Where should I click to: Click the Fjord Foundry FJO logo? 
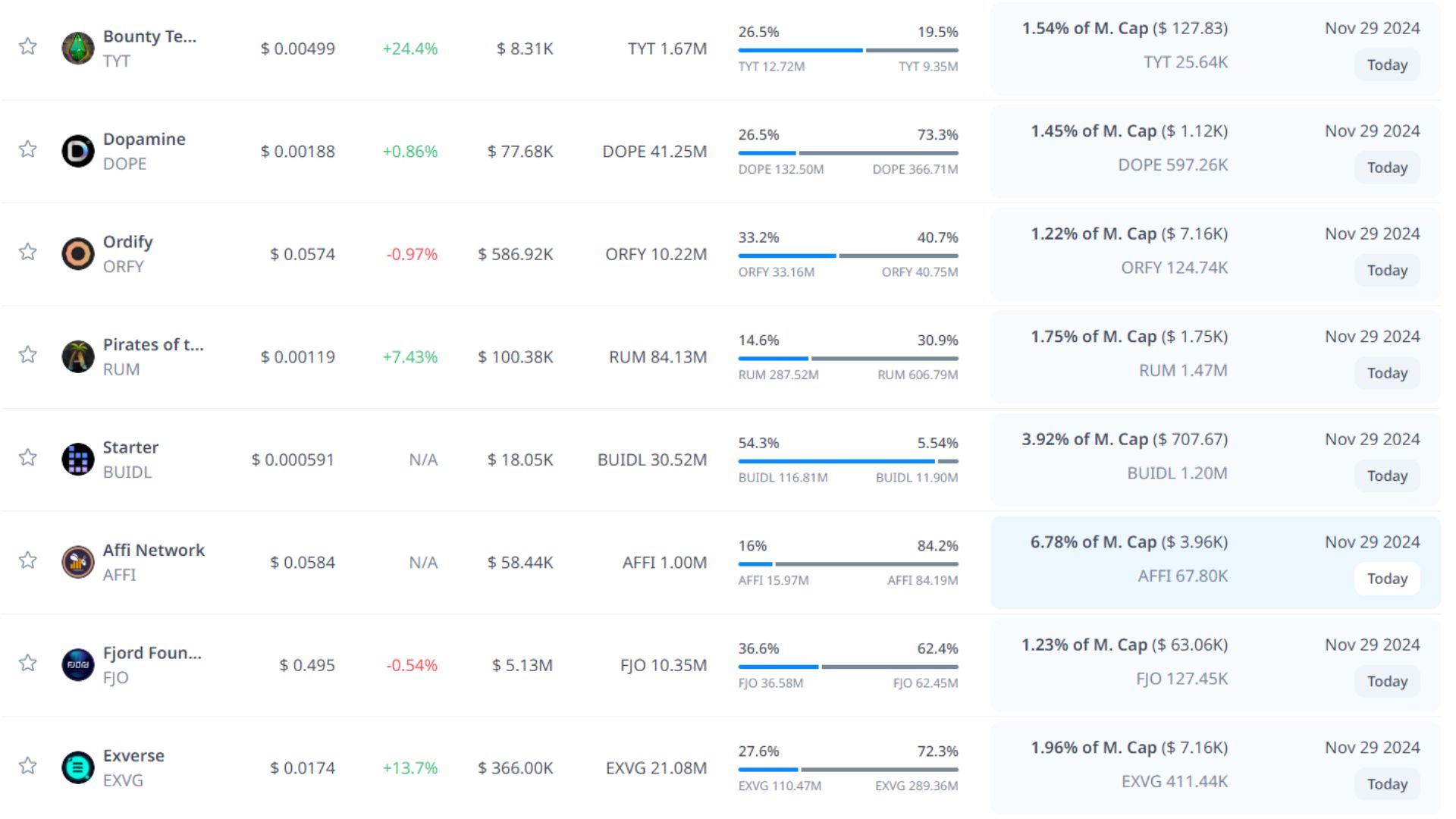tap(77, 665)
